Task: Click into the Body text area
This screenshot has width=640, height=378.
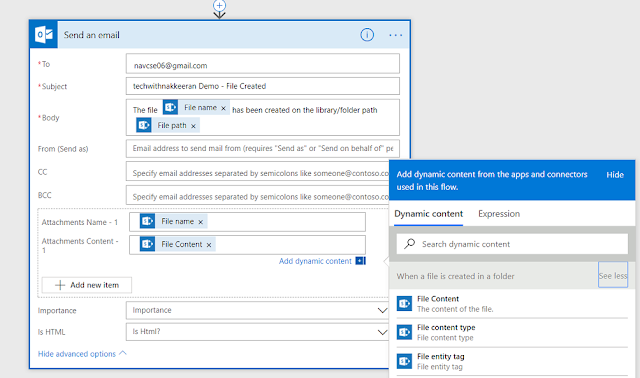Action: pos(262,118)
